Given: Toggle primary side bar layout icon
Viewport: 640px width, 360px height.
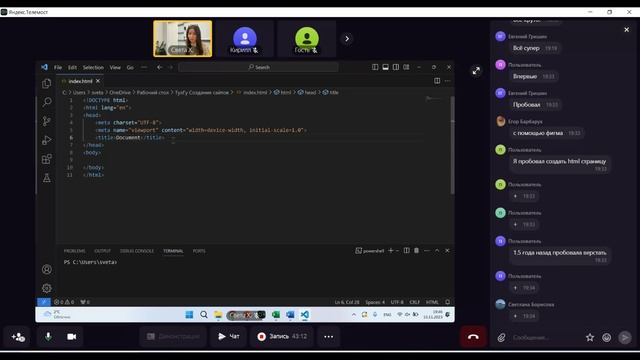Looking at the screenshot, I should click(375, 67).
